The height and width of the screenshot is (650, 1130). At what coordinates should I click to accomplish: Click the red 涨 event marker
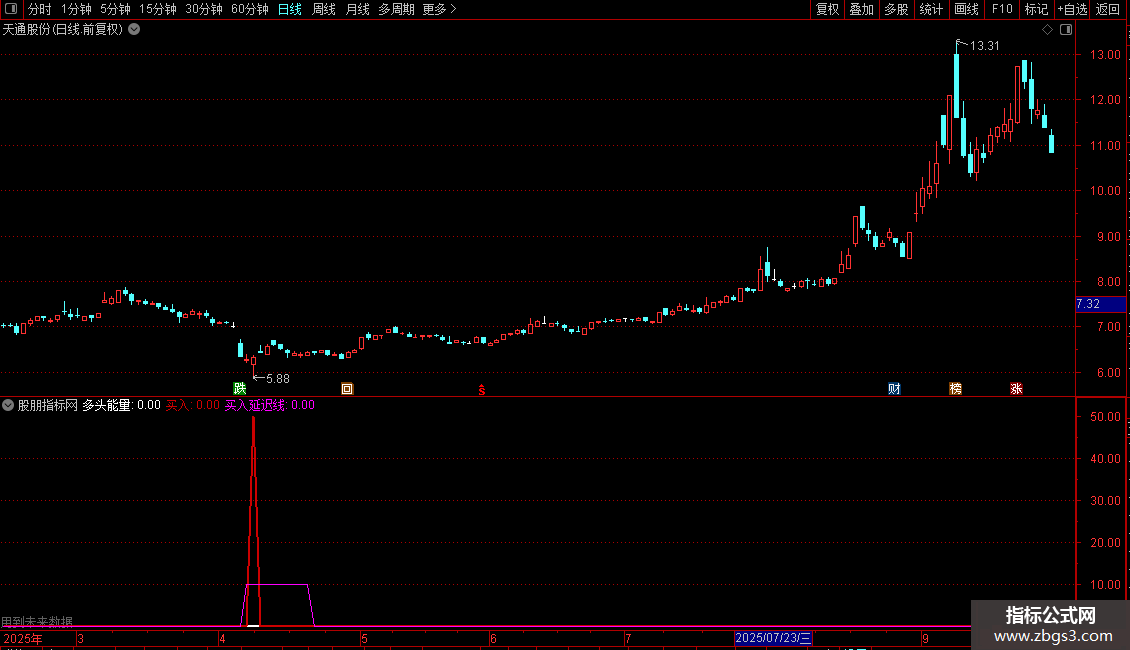1016,389
